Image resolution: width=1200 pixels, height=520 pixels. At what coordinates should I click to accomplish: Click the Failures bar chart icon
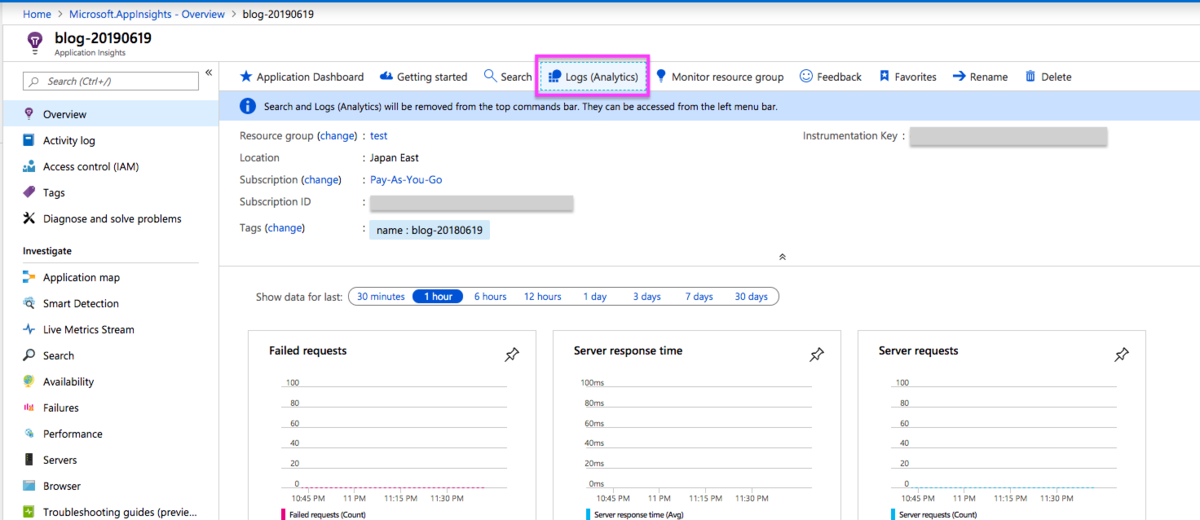click(x=29, y=407)
